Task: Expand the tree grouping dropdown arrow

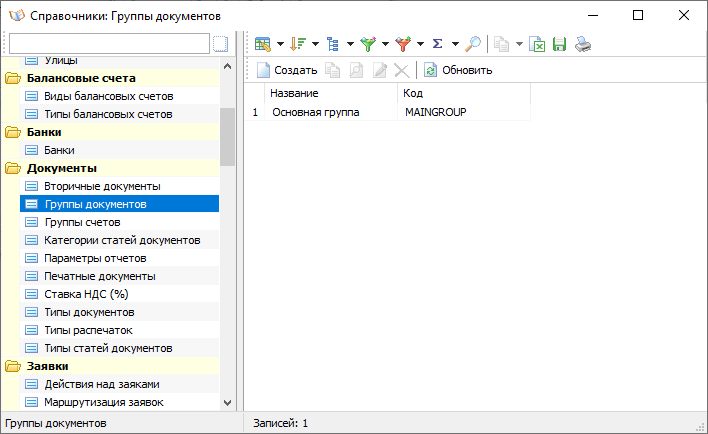Action: point(350,44)
